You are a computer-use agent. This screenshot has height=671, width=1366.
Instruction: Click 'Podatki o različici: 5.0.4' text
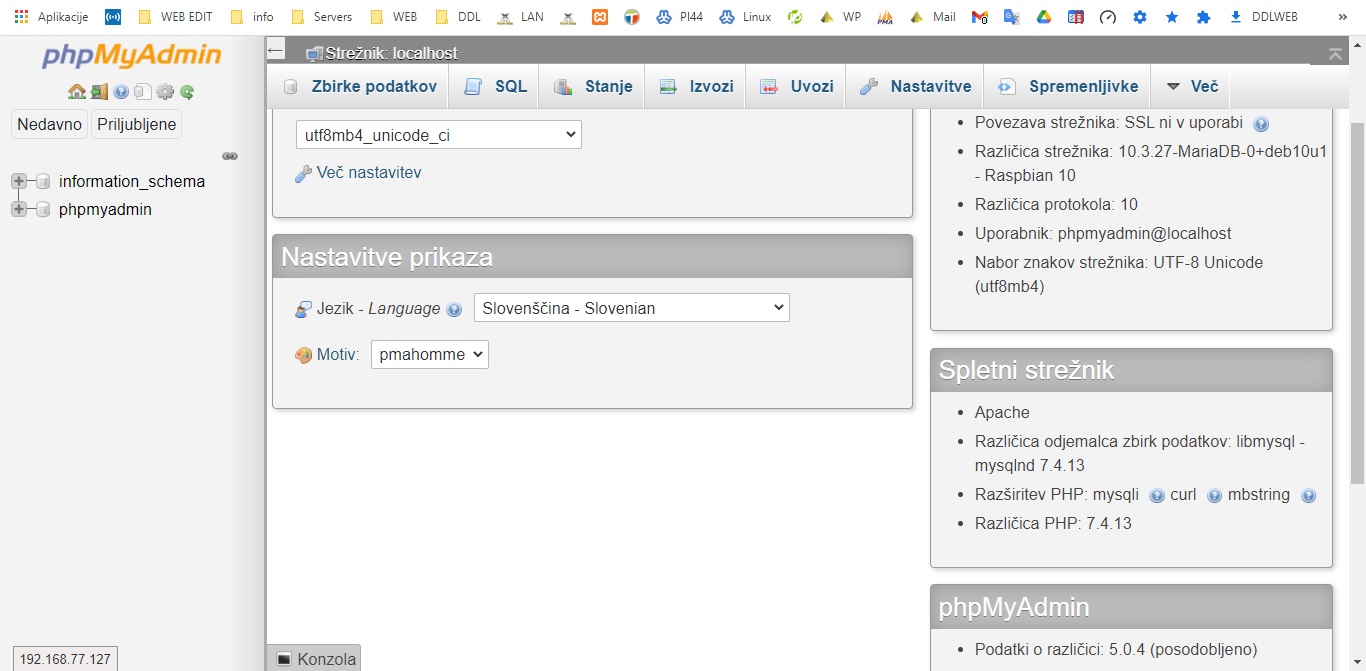pos(1116,649)
